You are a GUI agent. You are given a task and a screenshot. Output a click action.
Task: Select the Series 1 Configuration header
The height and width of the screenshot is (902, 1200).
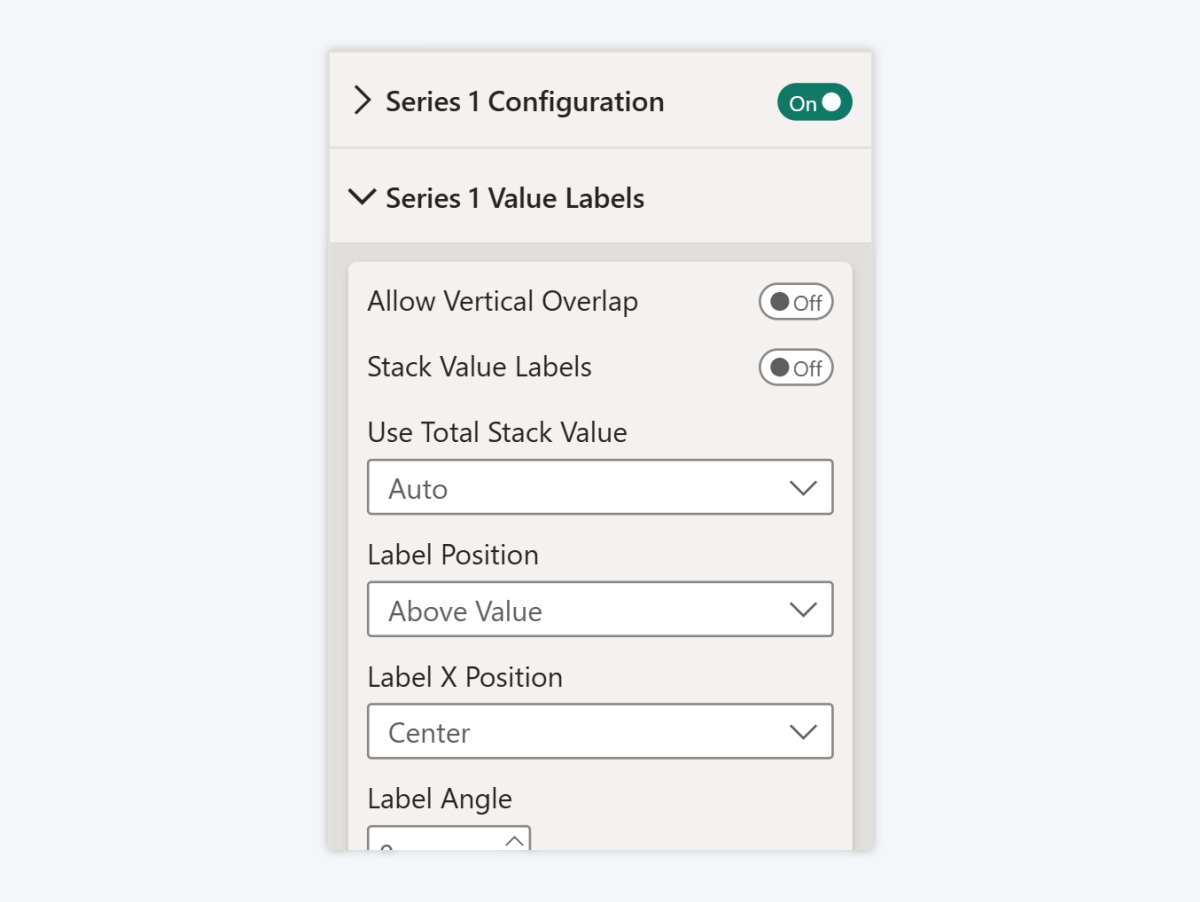tap(525, 101)
